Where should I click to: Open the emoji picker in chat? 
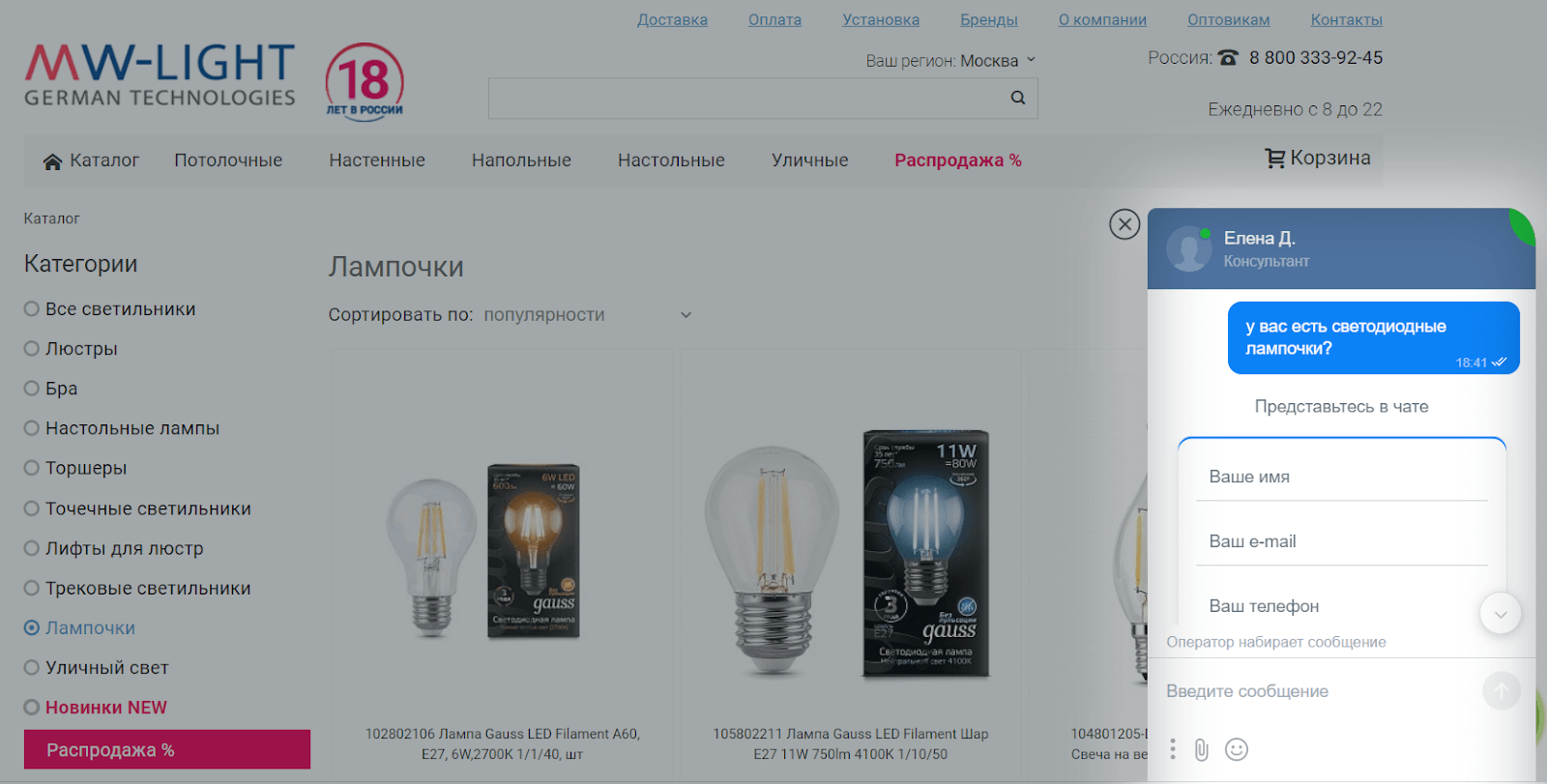(1237, 749)
